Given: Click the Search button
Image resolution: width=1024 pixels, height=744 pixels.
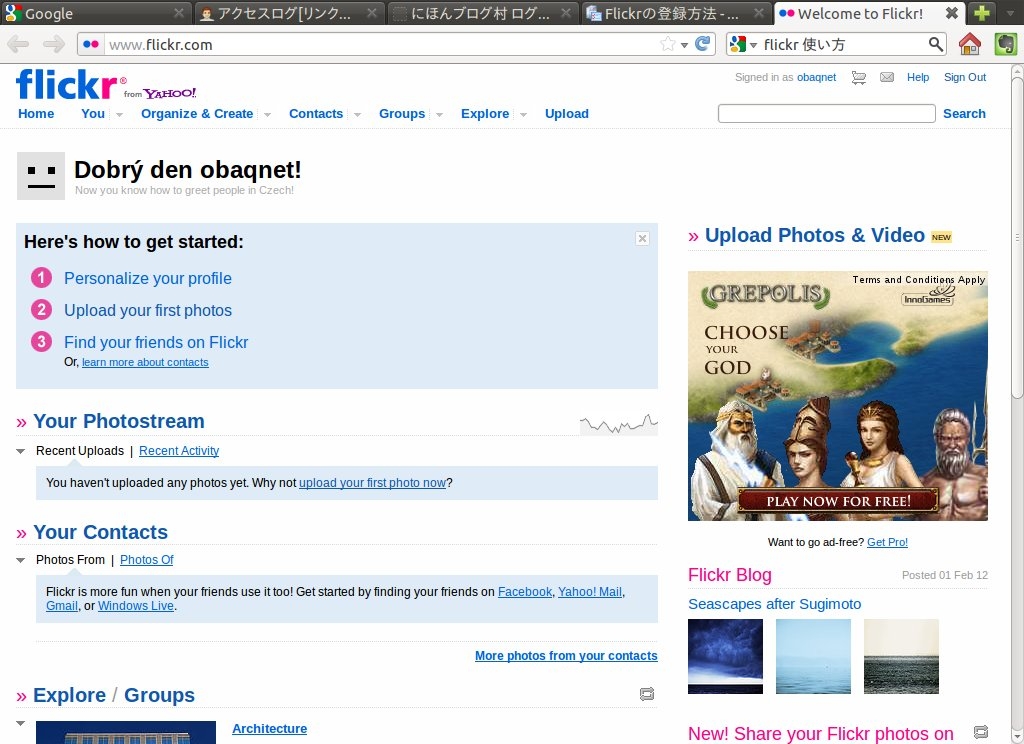Looking at the screenshot, I should 964,114.
